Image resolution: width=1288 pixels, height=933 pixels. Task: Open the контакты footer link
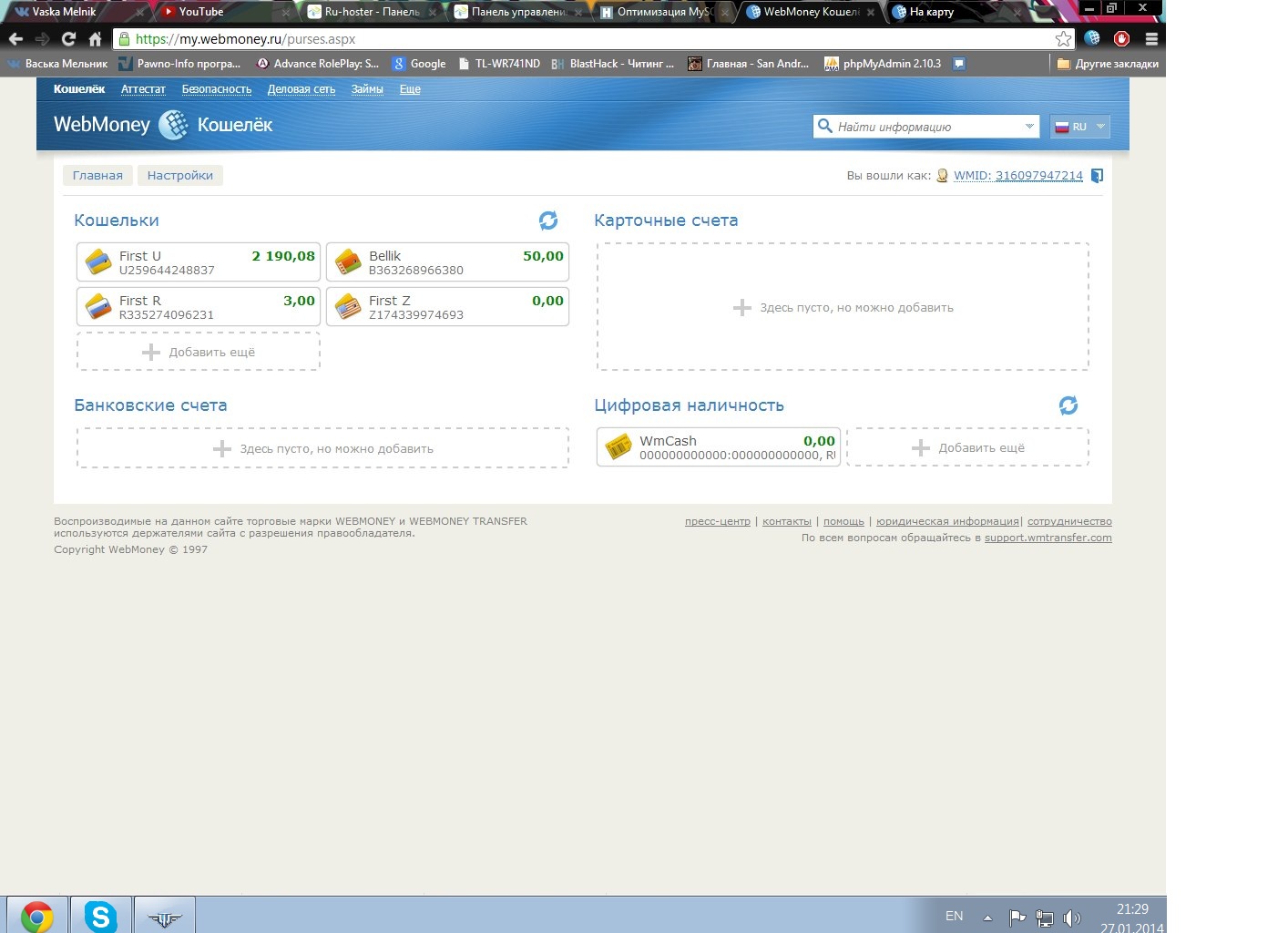tap(787, 521)
